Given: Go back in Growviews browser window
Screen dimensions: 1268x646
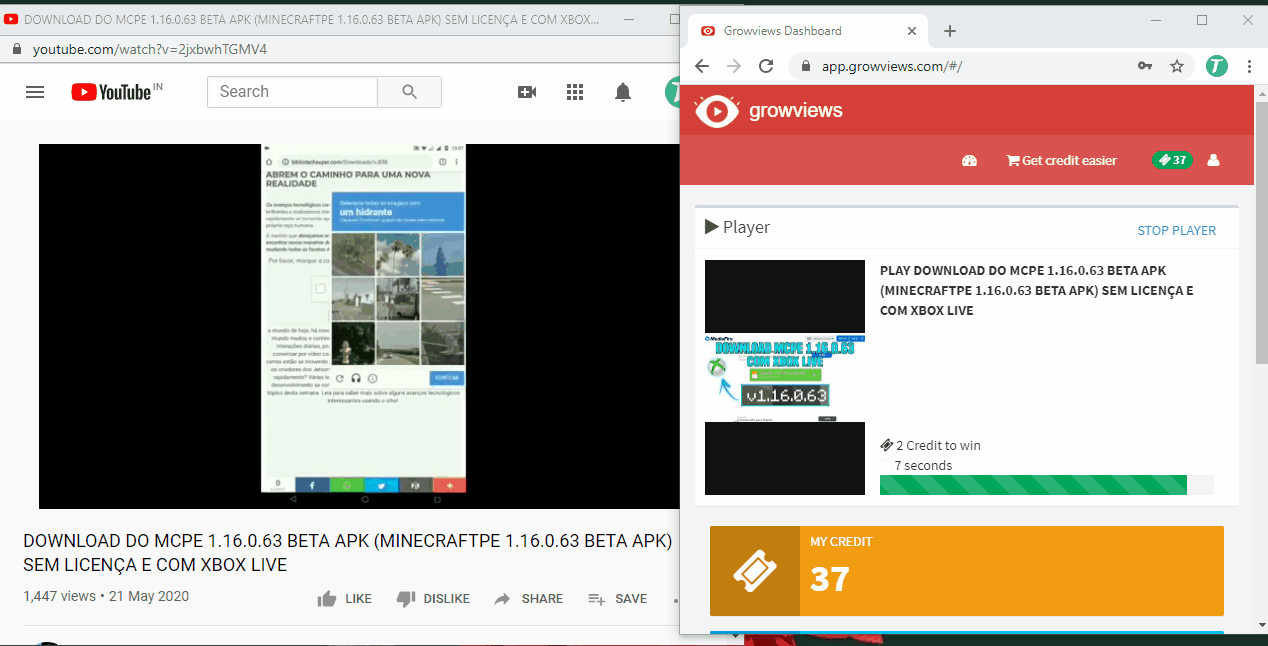Looking at the screenshot, I should click(x=702, y=66).
